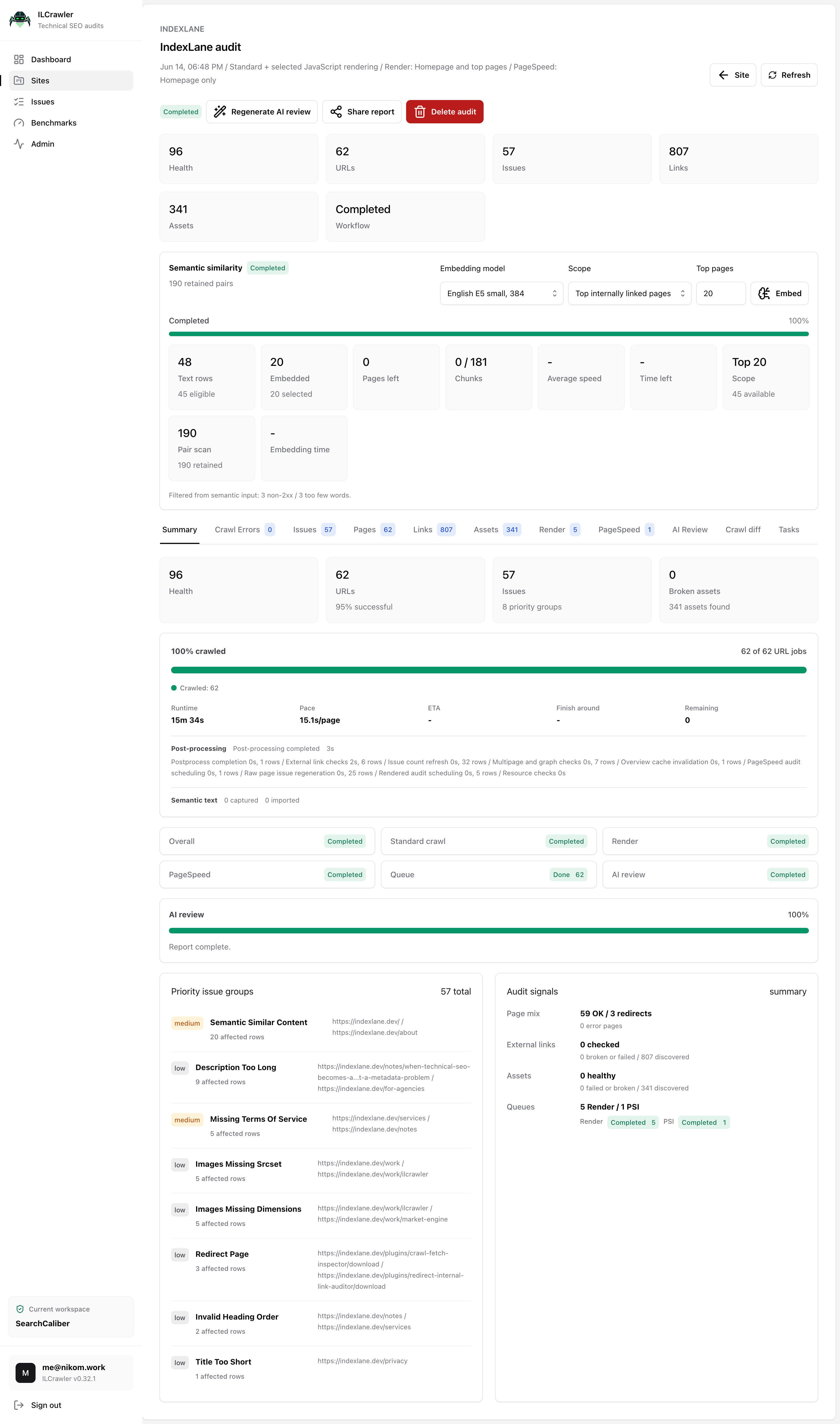Open the Description Too Long issue group
Screen dimensions: 840x1424
tap(321, 1077)
